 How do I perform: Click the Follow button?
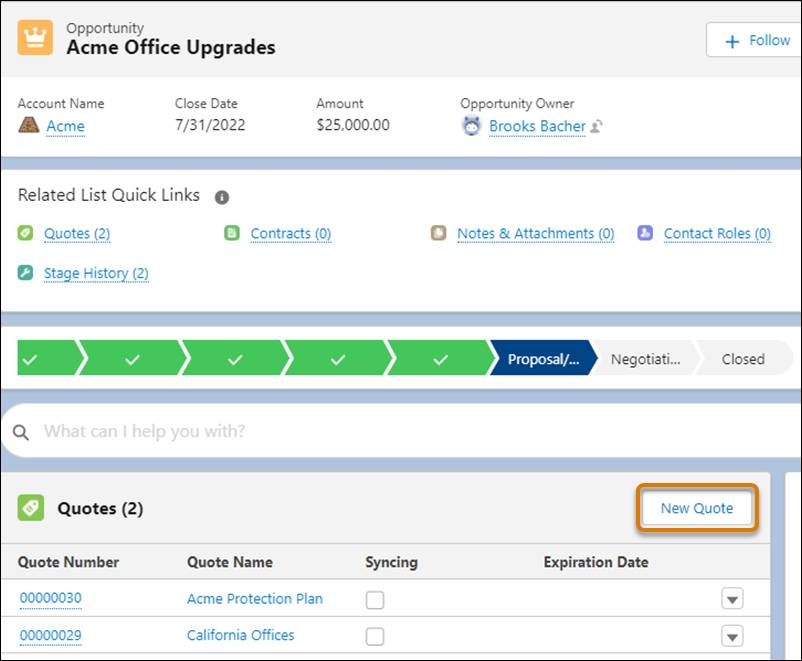759,40
